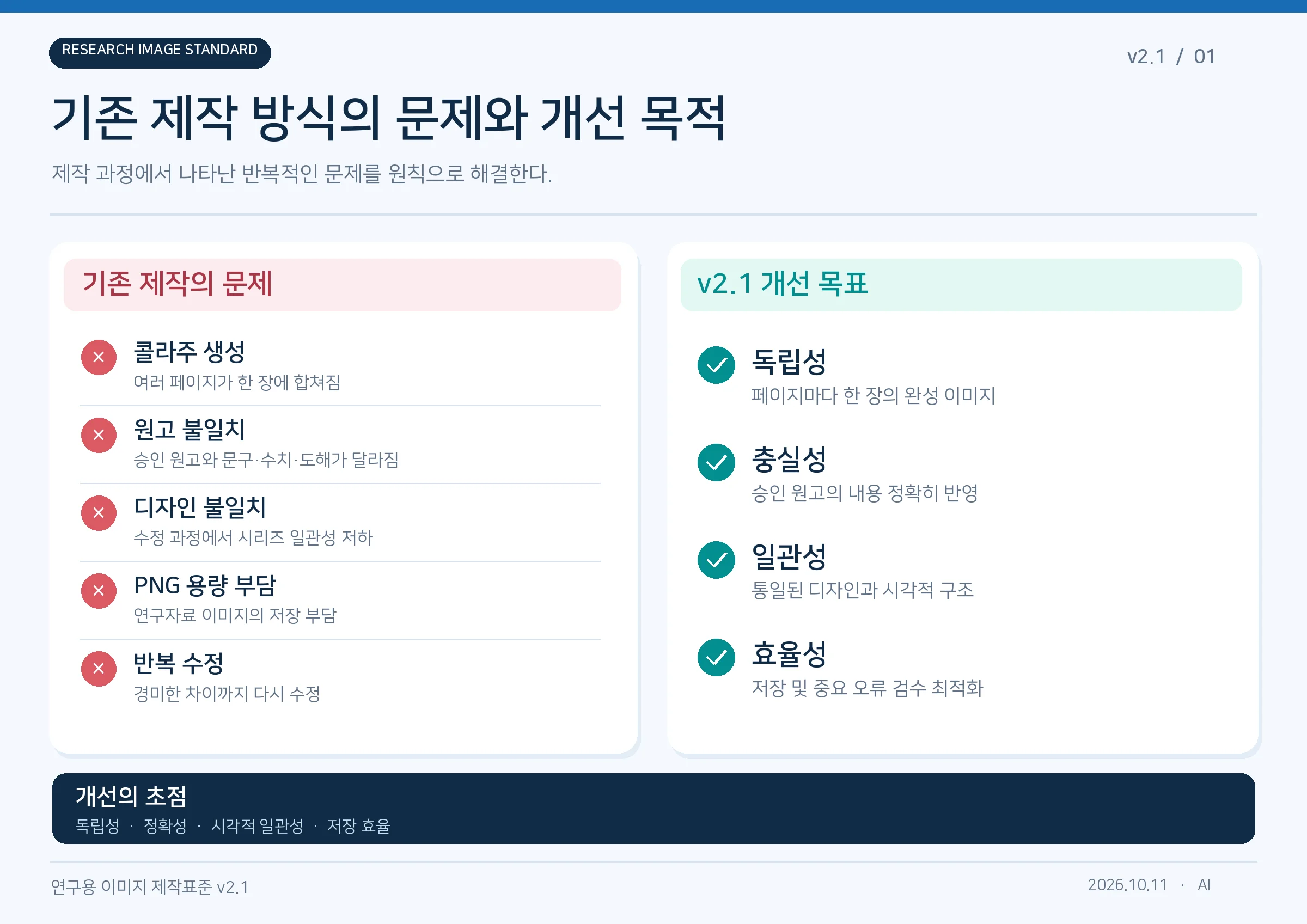The width and height of the screenshot is (1307, 924).
Task: Click the 일관성 heading
Action: click(789, 556)
